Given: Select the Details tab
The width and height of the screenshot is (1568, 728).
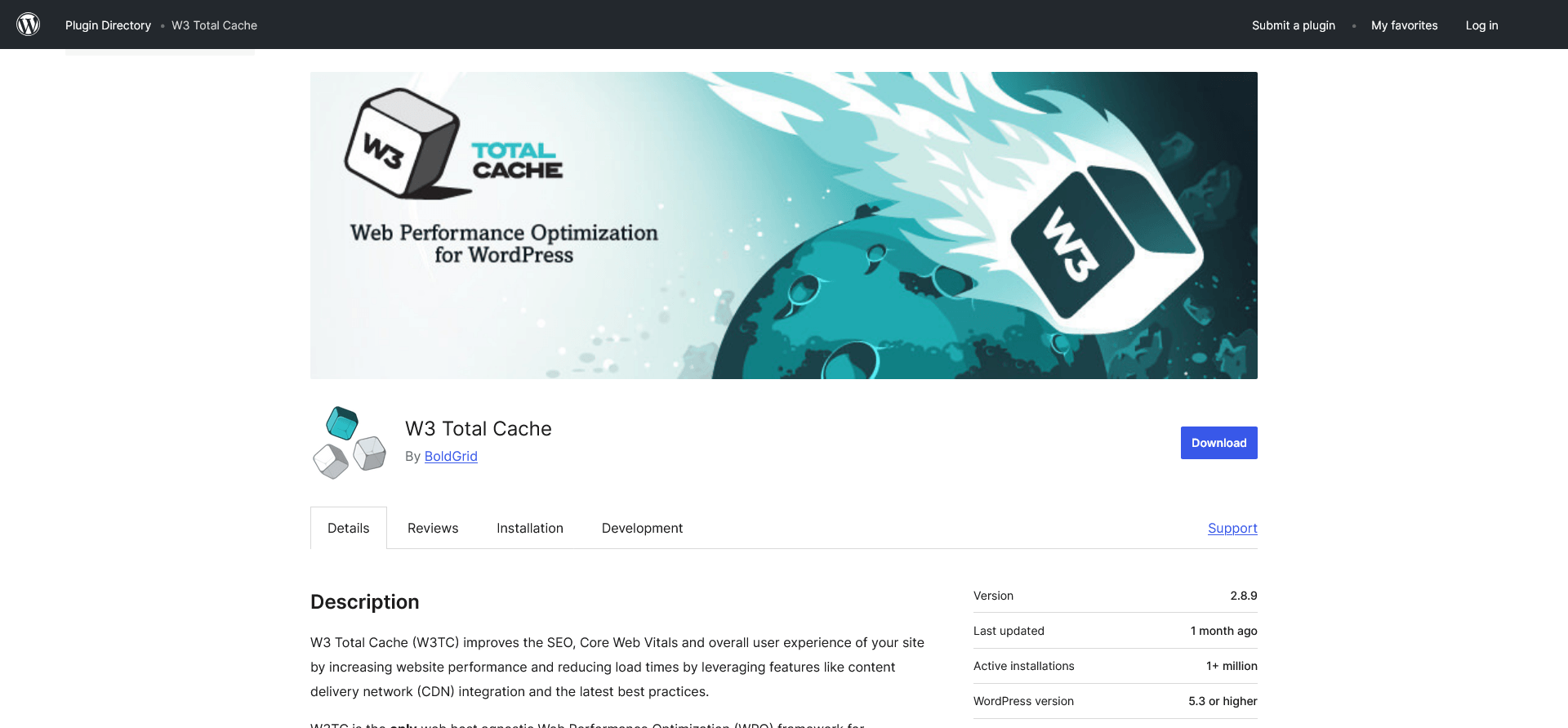Looking at the screenshot, I should (349, 528).
